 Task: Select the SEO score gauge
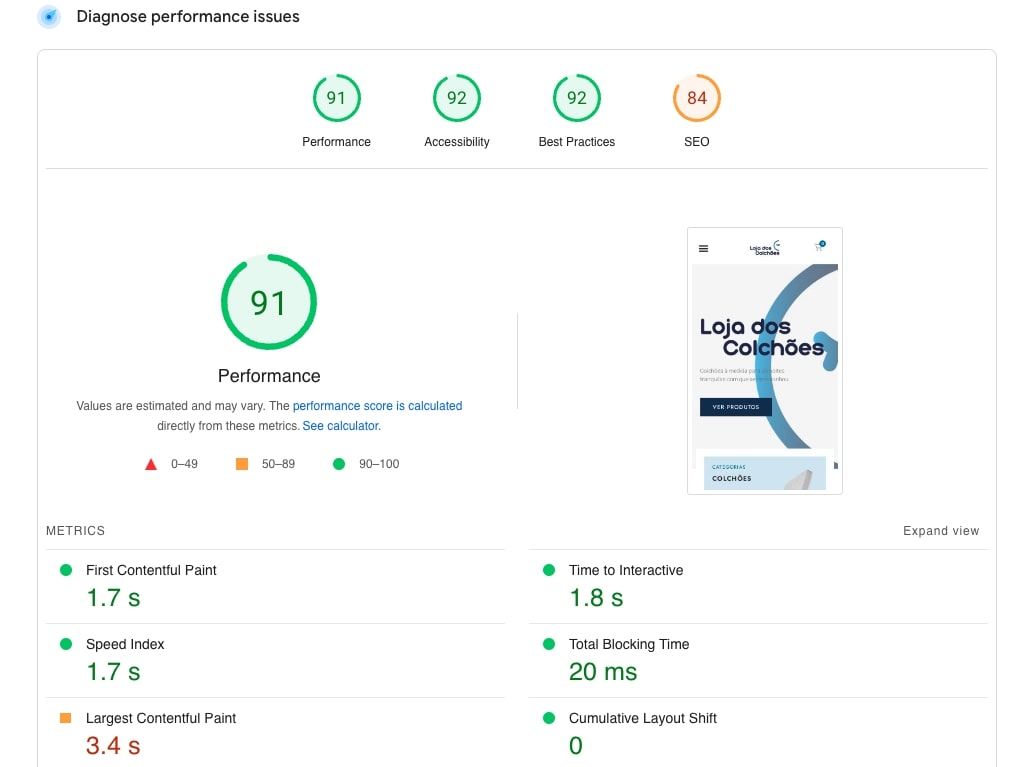(696, 98)
